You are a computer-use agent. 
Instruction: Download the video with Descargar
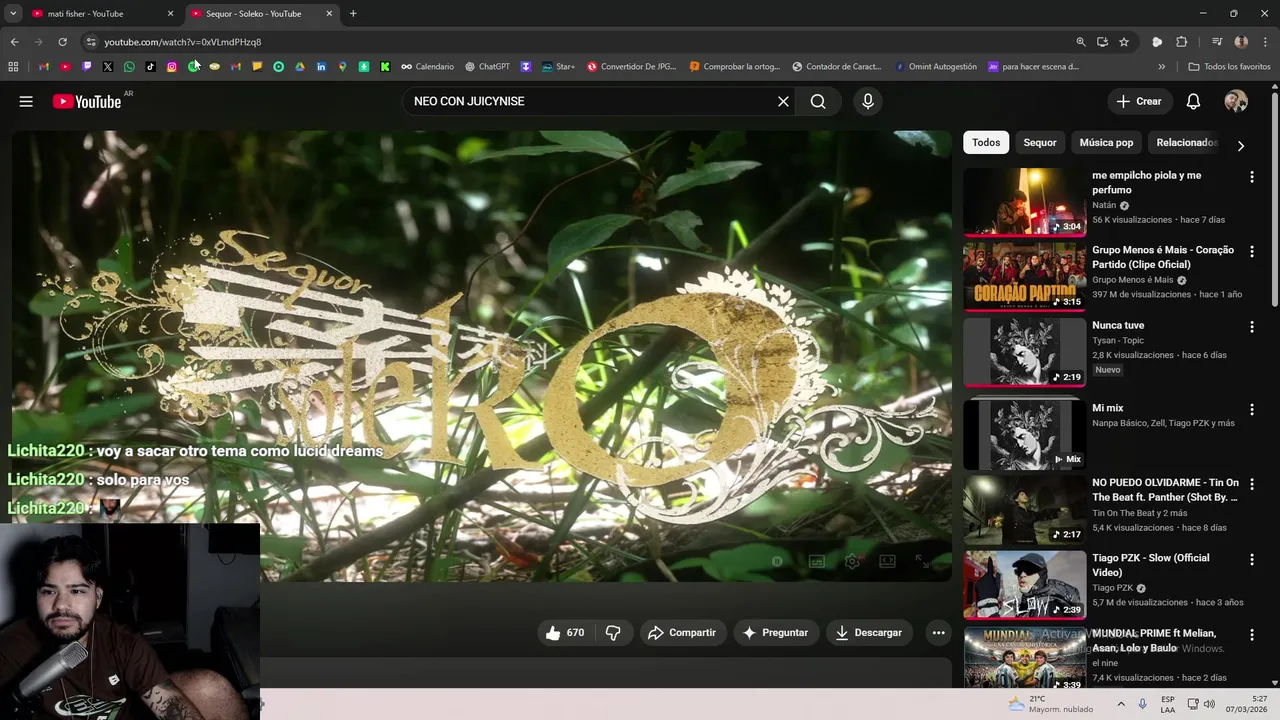[x=870, y=632]
